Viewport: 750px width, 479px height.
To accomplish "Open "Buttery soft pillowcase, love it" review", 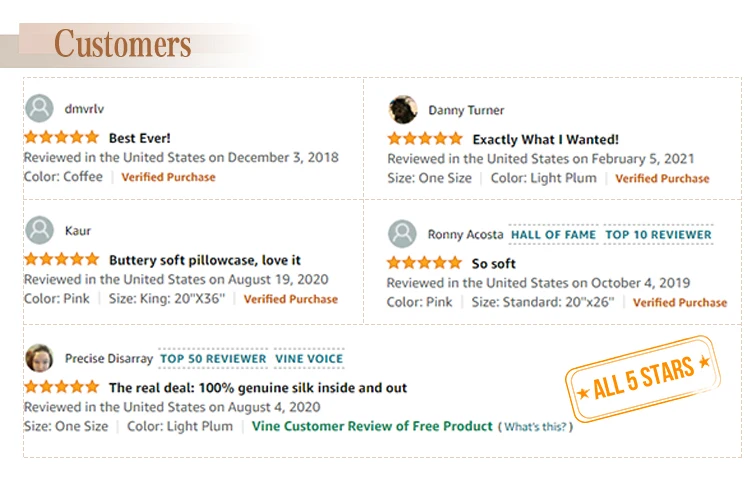I will pyautogui.click(x=205, y=261).
